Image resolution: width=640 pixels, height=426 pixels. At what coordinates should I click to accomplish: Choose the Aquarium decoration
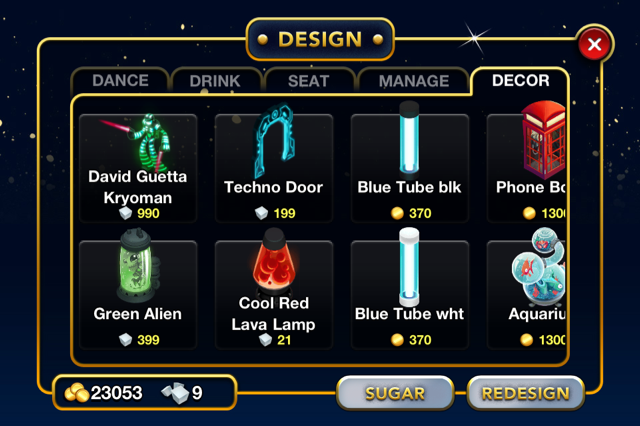click(526, 295)
